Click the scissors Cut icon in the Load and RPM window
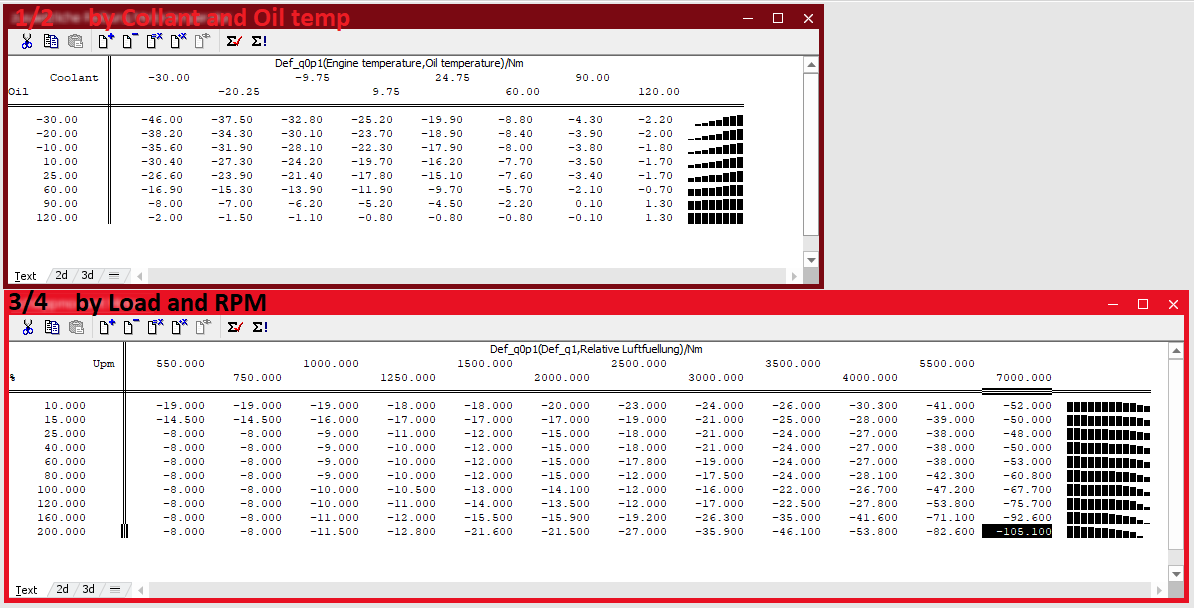1194x608 pixels. click(27, 327)
